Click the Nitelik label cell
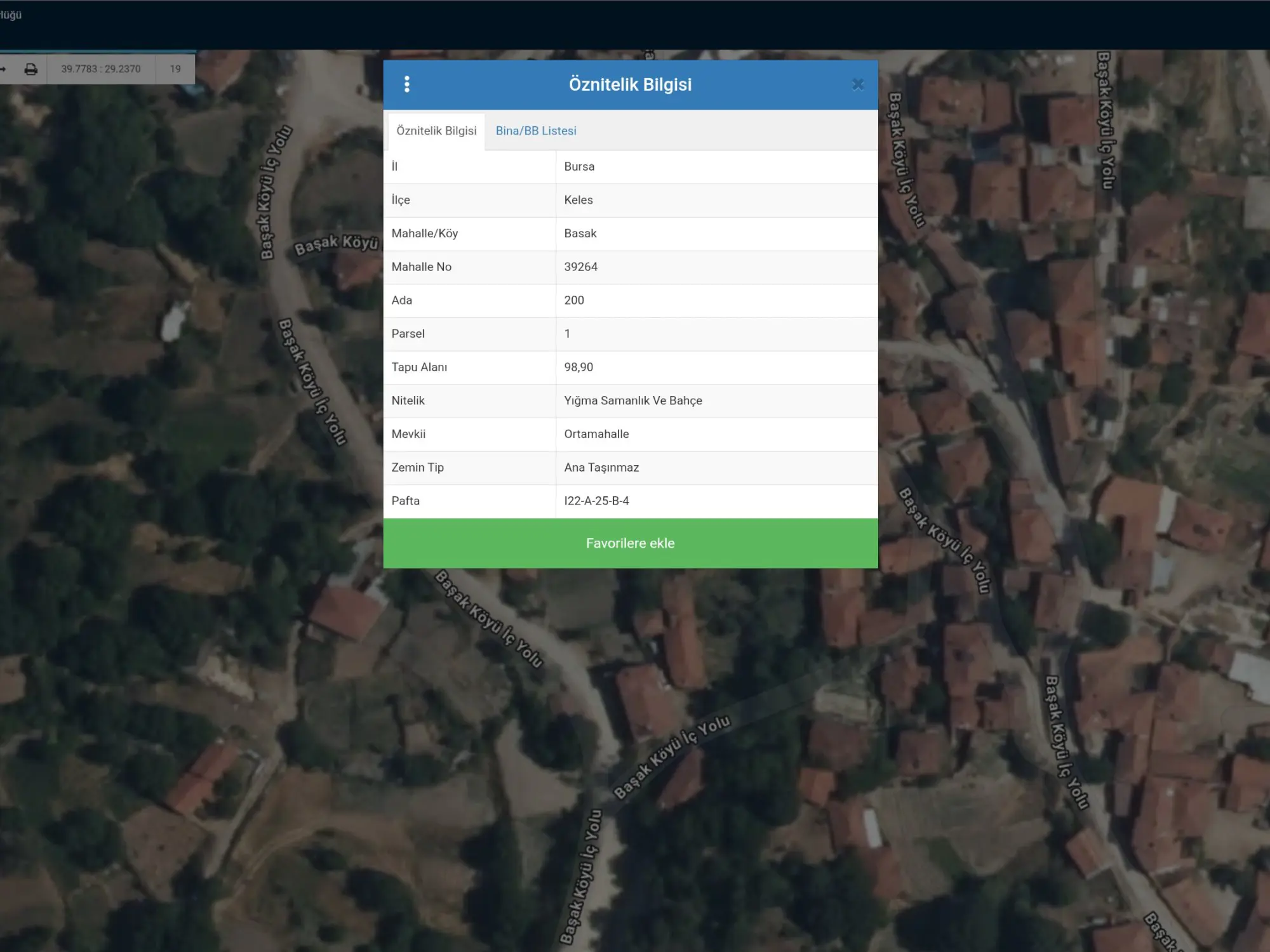This screenshot has height=952, width=1270. (x=470, y=401)
